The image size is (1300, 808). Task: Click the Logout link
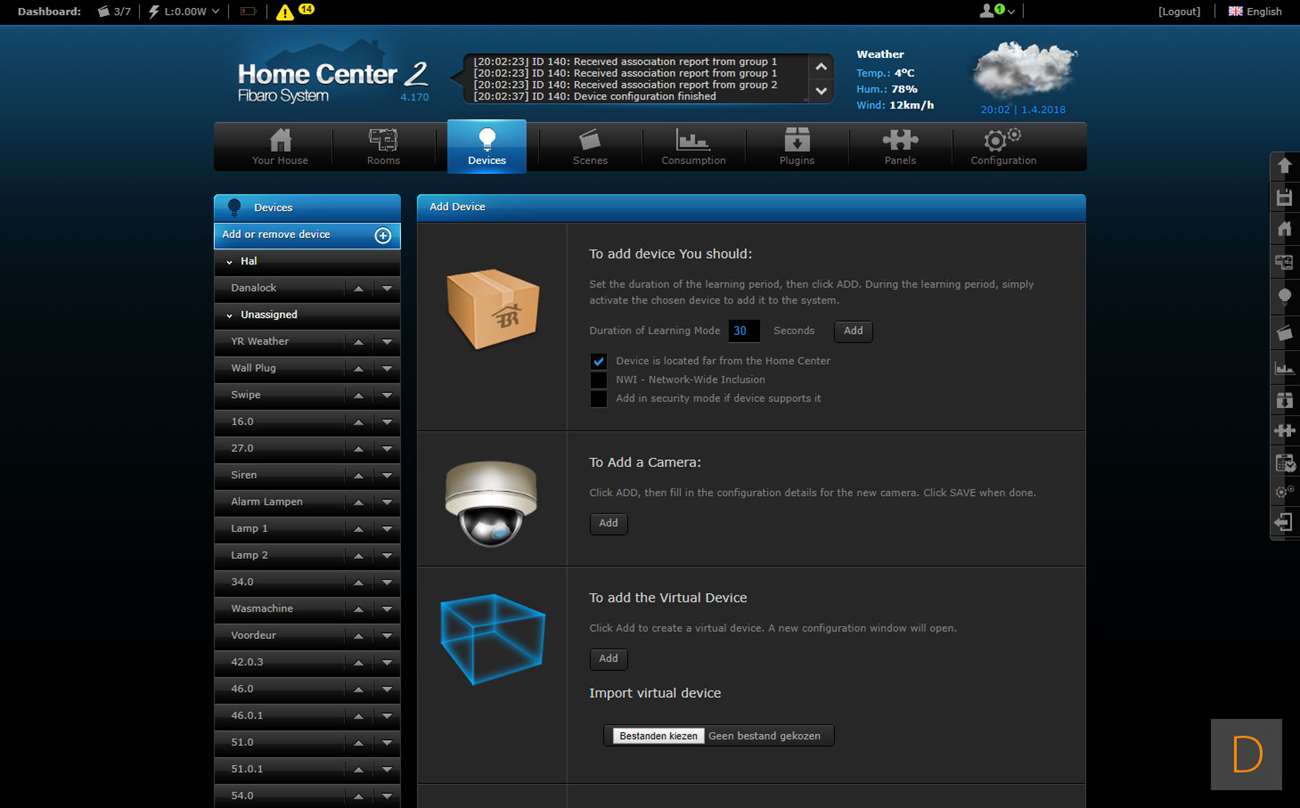[x=1179, y=12]
